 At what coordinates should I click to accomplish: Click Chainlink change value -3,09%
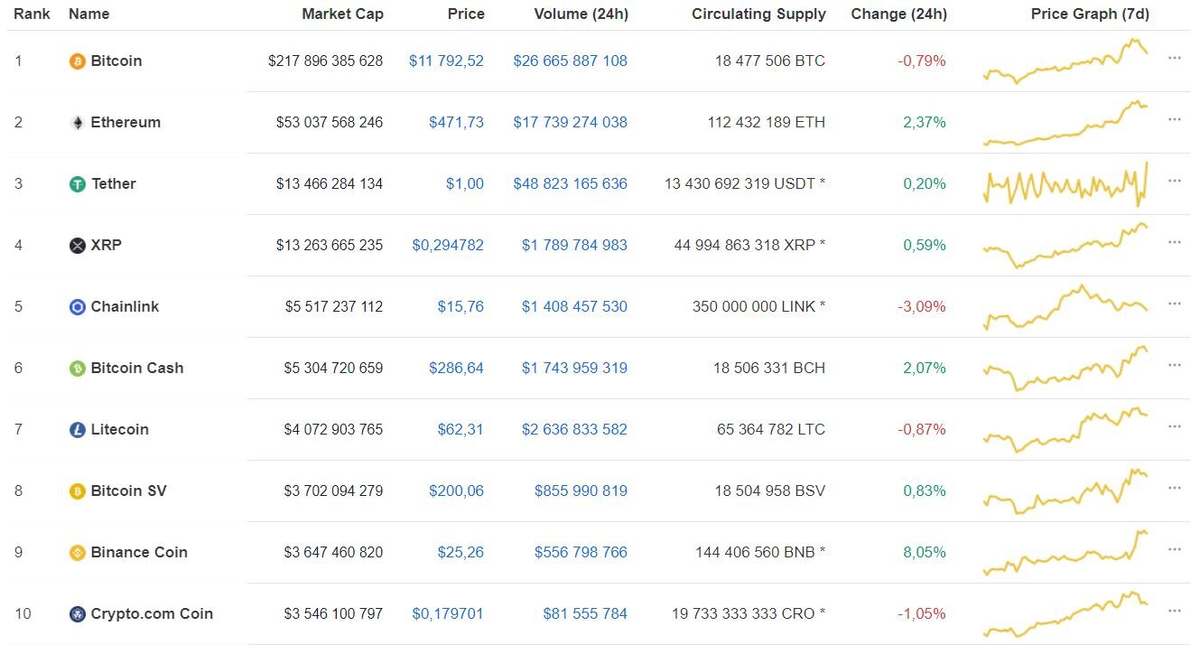[921, 307]
